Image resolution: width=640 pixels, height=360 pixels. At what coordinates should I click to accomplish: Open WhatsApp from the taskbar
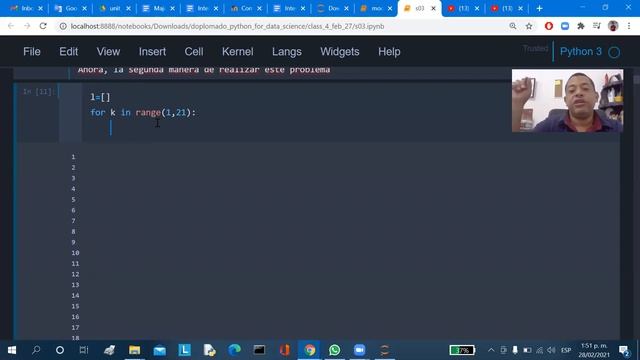[x=335, y=350]
